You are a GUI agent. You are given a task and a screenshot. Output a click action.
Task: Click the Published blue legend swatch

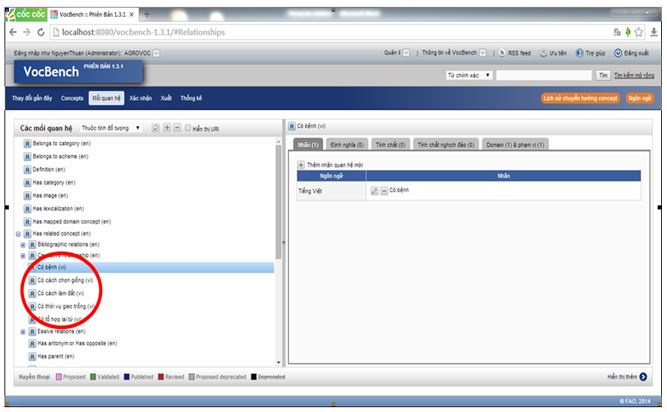point(126,377)
